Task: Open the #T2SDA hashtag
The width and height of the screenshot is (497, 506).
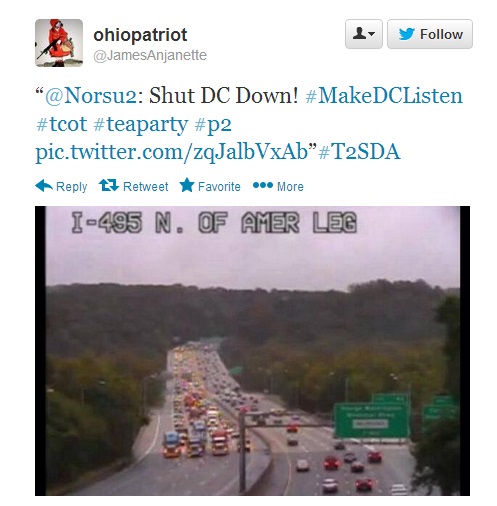Action: (359, 152)
